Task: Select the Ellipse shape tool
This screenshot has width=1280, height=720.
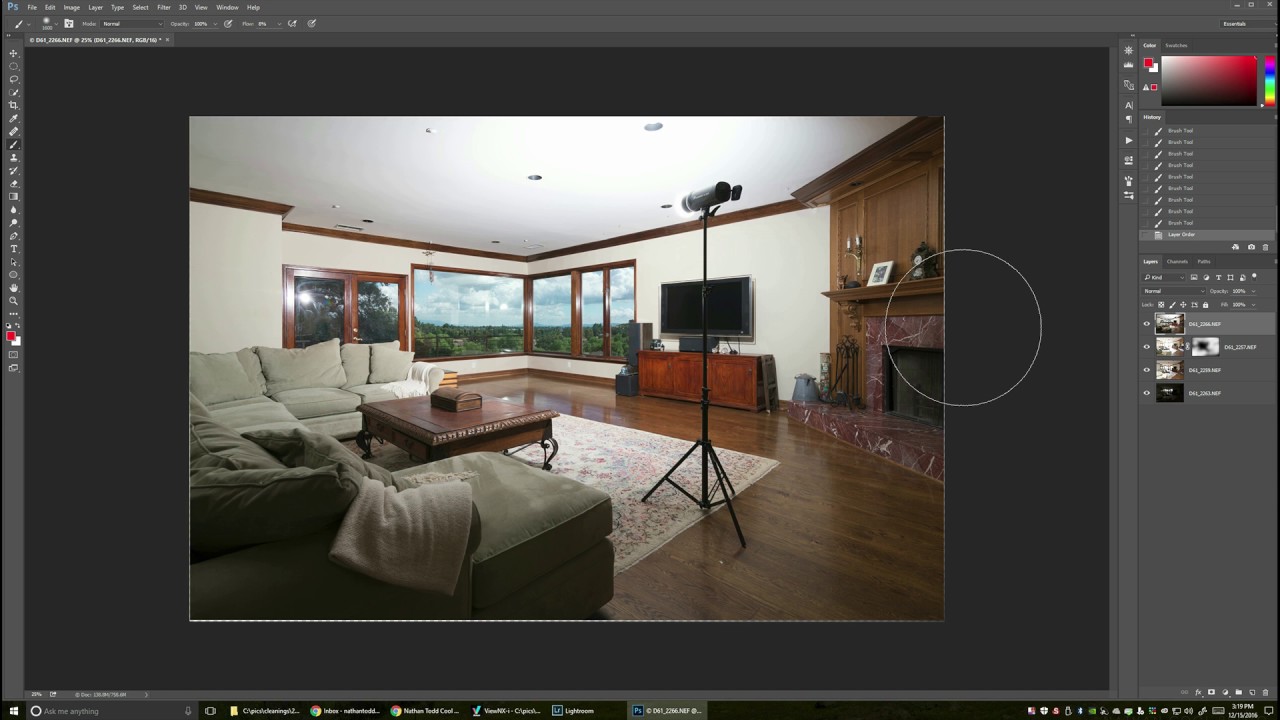Action: (13, 274)
